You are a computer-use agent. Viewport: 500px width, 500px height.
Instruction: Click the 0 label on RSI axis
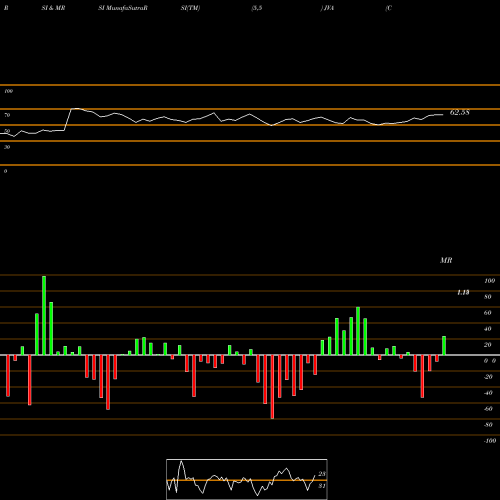click(5, 171)
